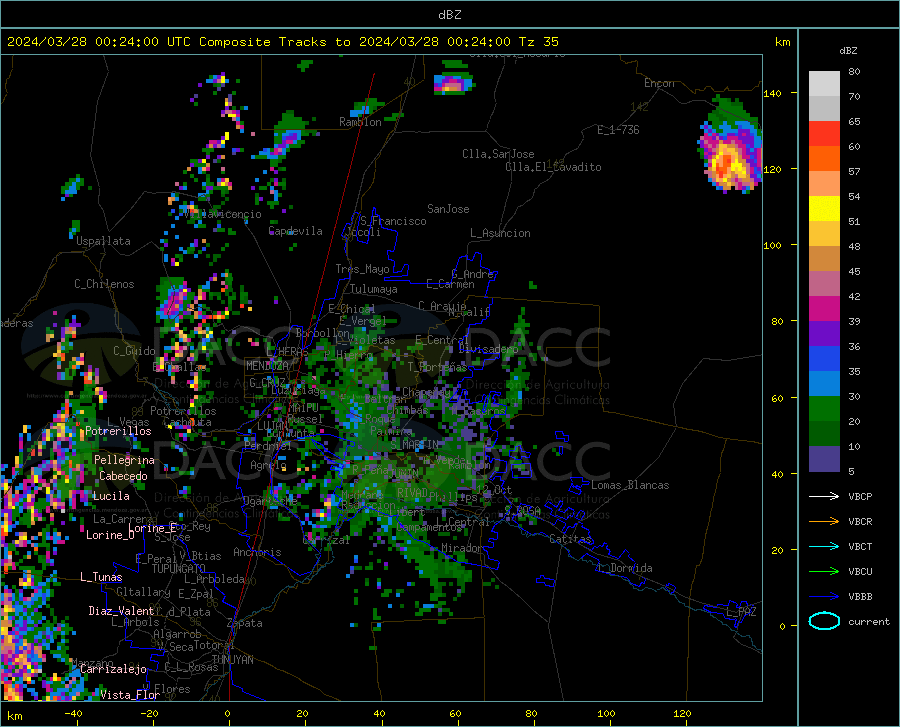This screenshot has height=727, width=900.
Task: Click the 'Uspallata' place label
Action: (x=103, y=241)
